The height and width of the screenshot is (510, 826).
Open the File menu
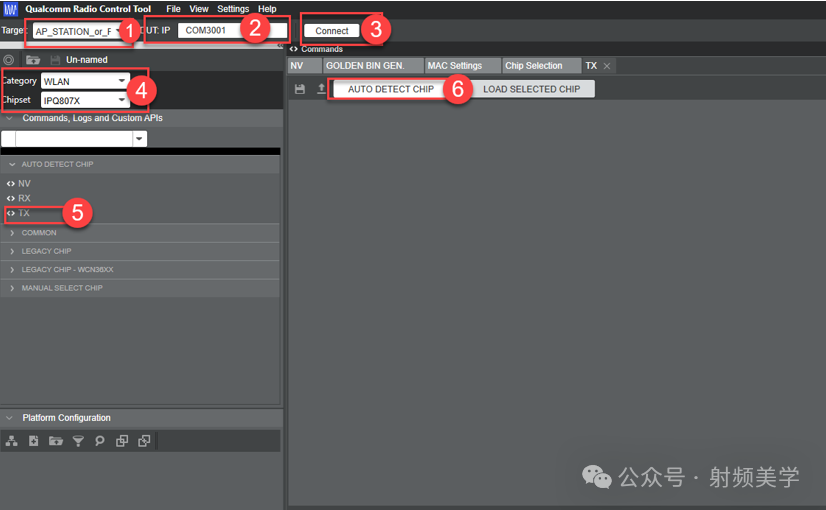pyautogui.click(x=173, y=9)
